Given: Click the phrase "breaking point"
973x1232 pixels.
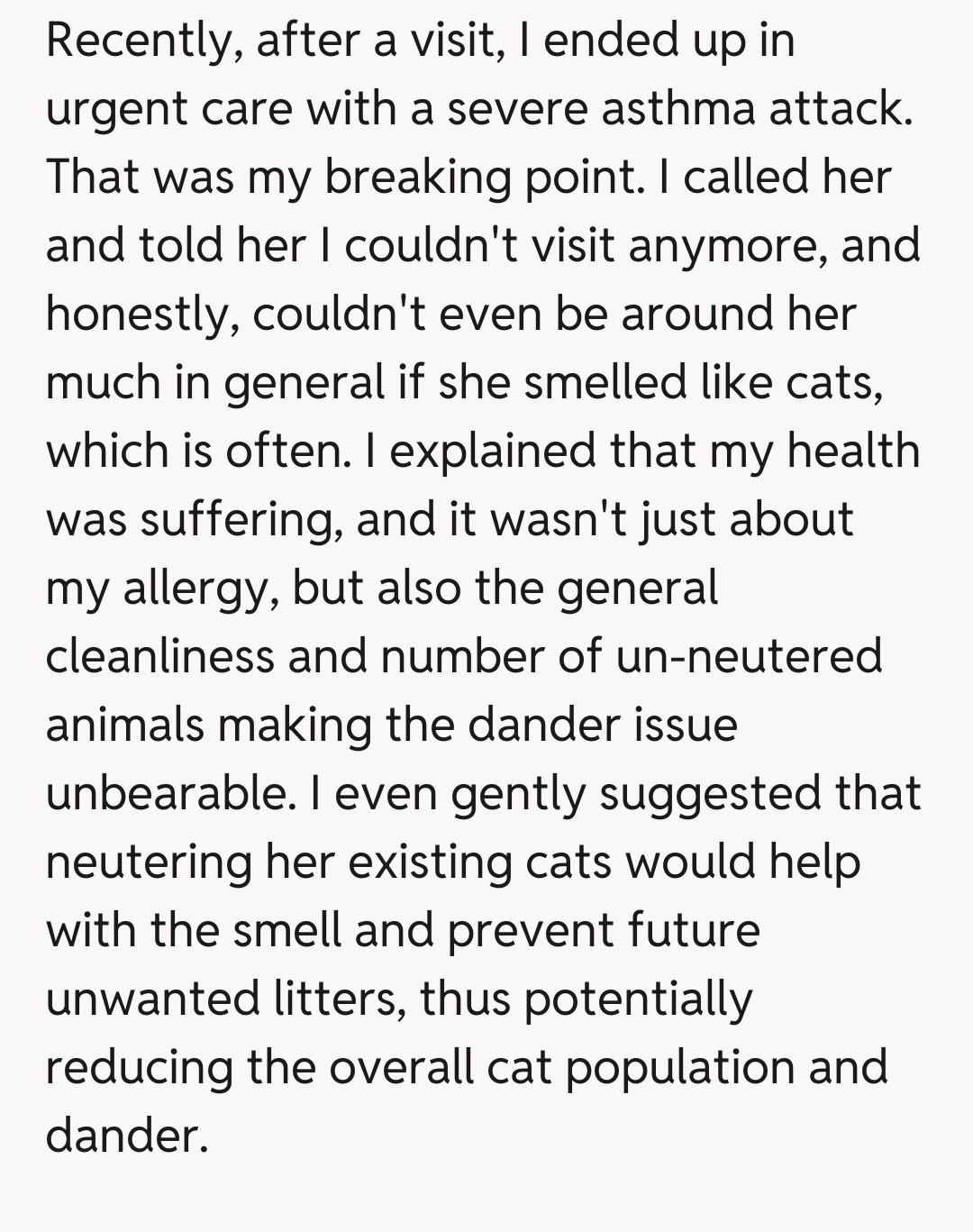Looking at the screenshot, I should click(x=479, y=178).
